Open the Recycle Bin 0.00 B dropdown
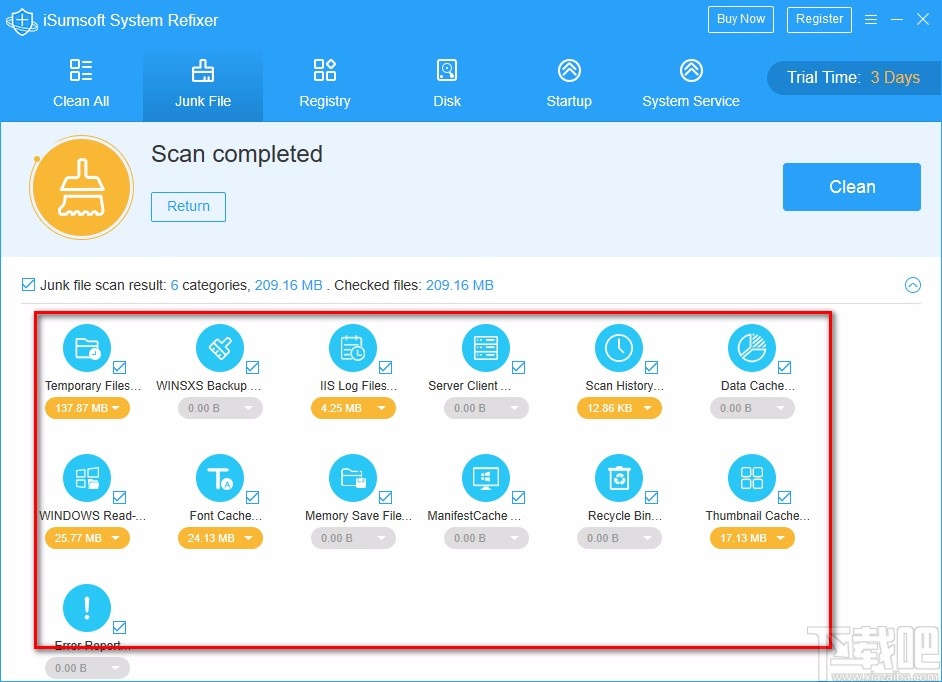Viewport: 942px width, 682px height. [x=619, y=538]
